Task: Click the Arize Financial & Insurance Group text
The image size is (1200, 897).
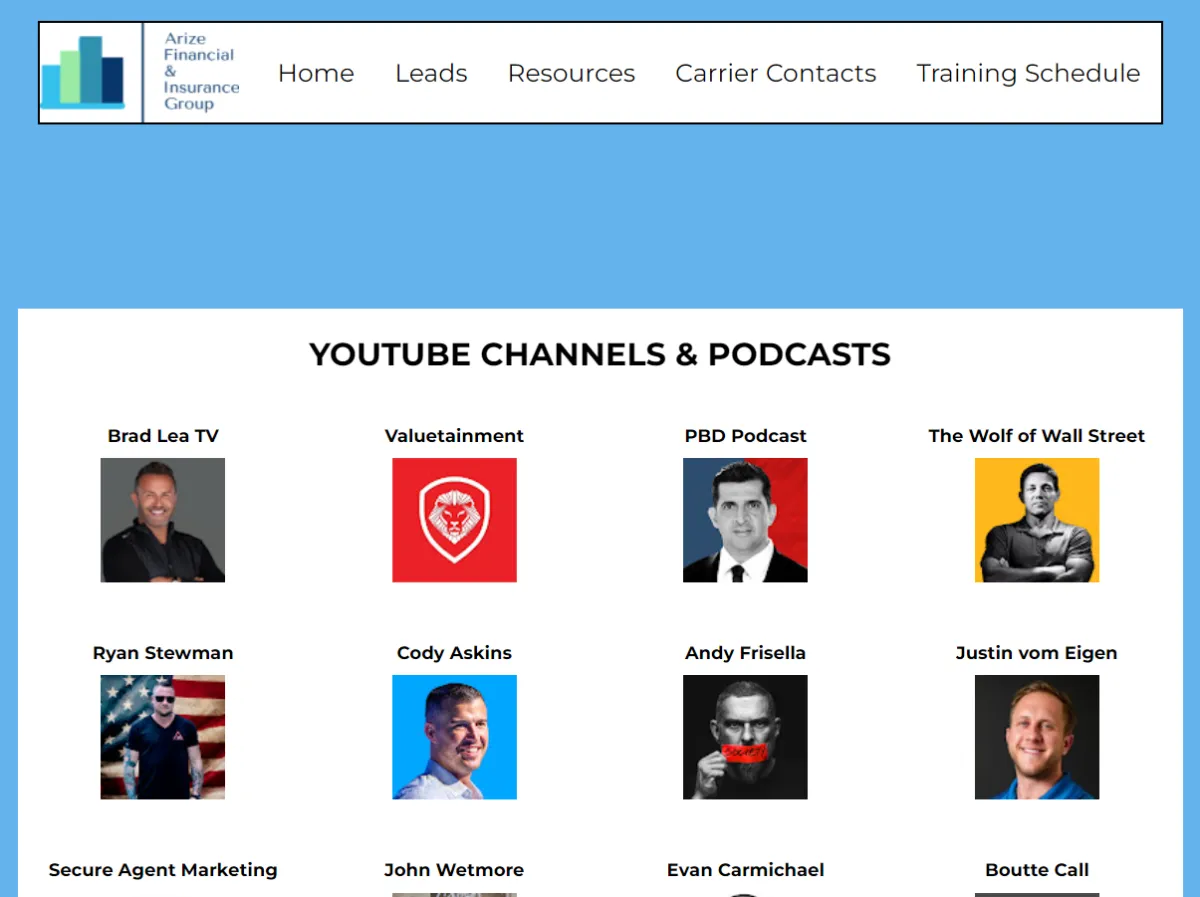Action: 201,71
